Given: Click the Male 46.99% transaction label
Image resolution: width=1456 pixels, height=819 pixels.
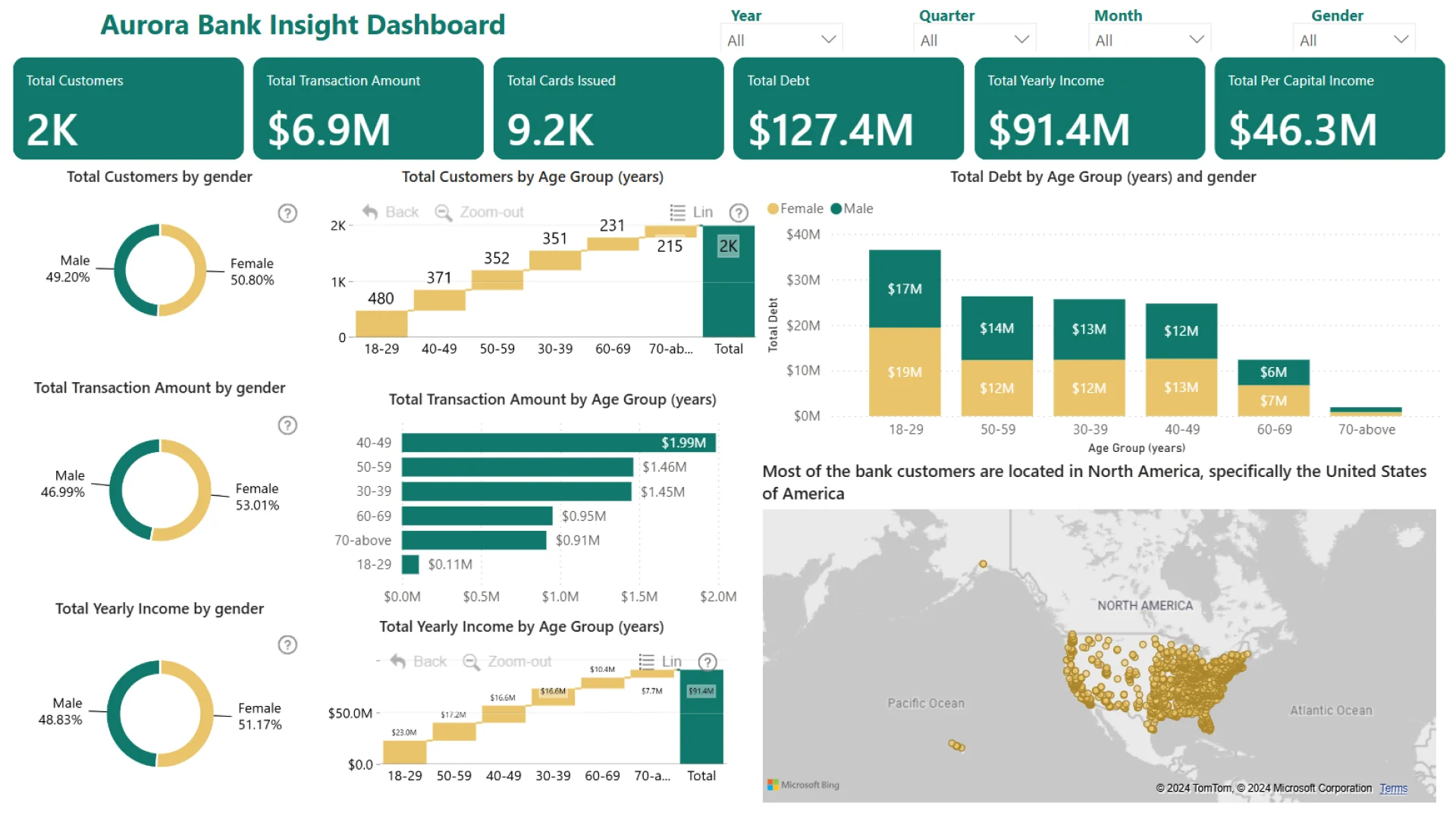Looking at the screenshot, I should pyautogui.click(x=63, y=484).
